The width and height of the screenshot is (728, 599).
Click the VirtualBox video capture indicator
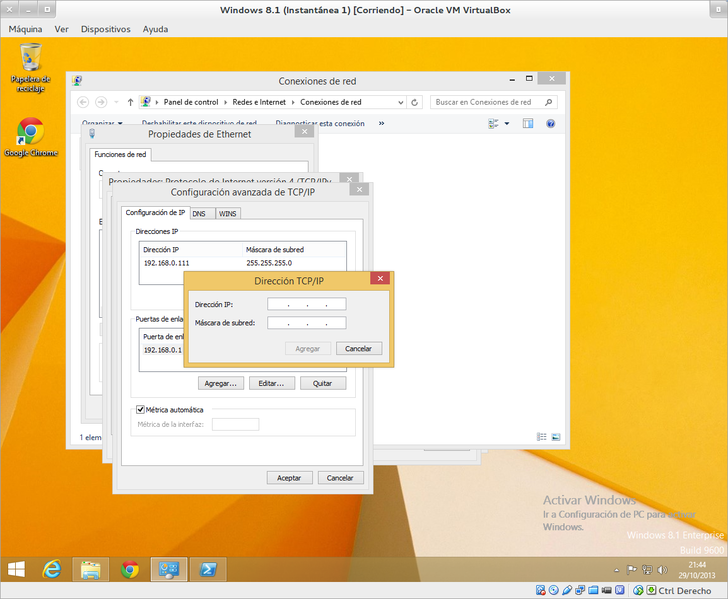[x=606, y=590]
